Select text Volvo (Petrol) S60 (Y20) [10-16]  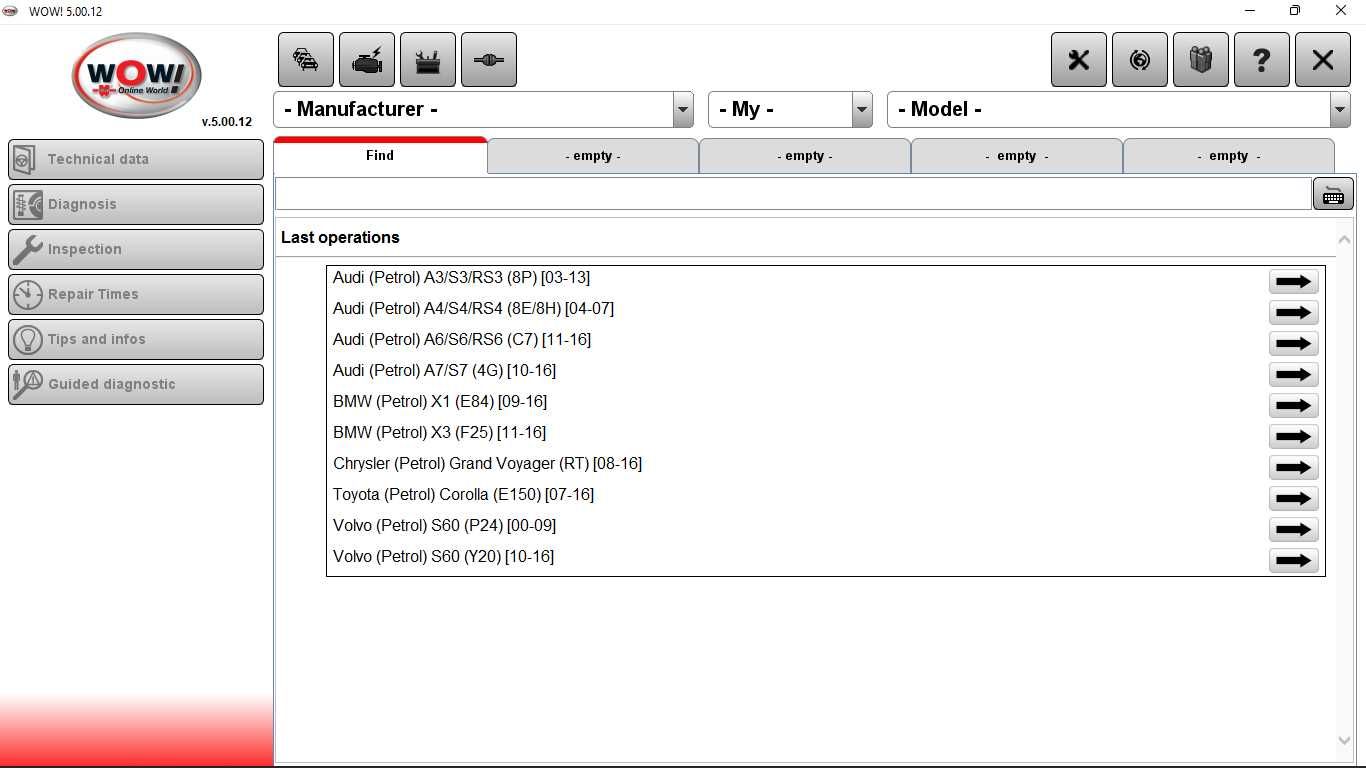[x=443, y=557]
